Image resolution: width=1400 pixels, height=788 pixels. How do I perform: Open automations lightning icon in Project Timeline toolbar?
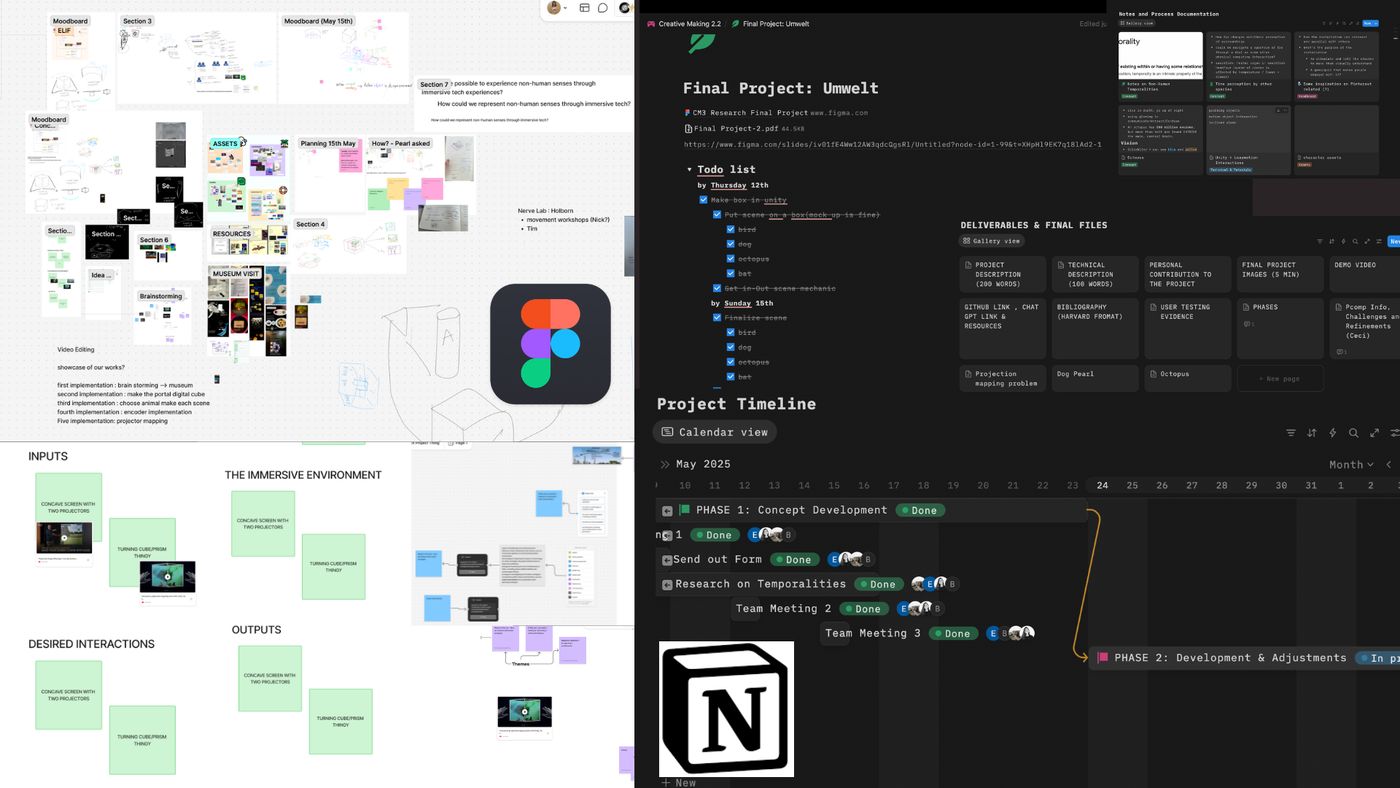click(1333, 433)
